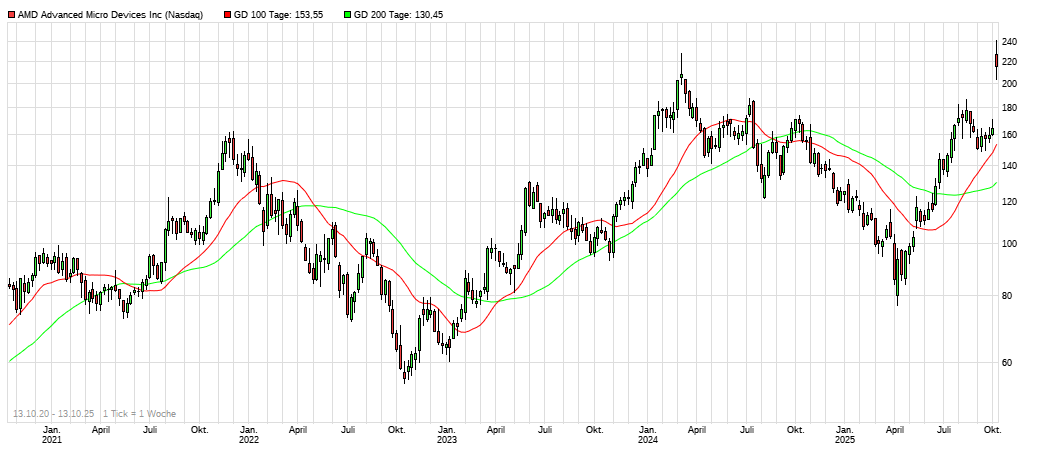Click the 200 price label on the y-axis
Viewport: 1040px width, 449px height.
click(1008, 84)
